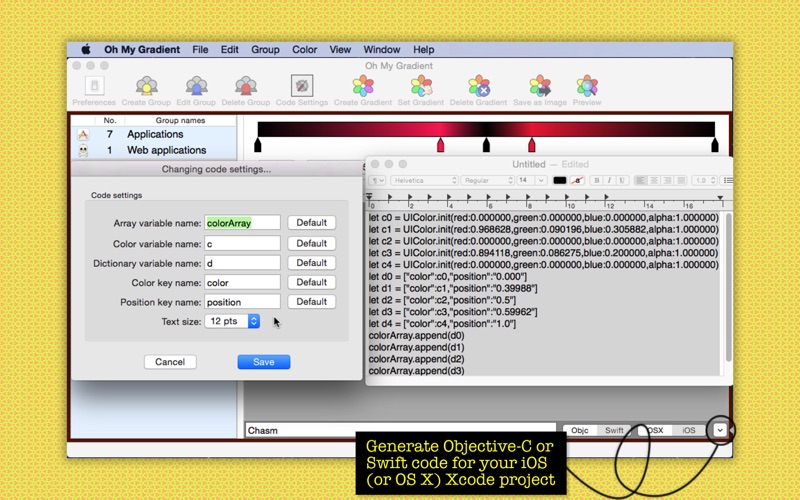Image resolution: width=800 pixels, height=500 pixels.
Task: Select the Swift code language segment
Action: [x=614, y=430]
